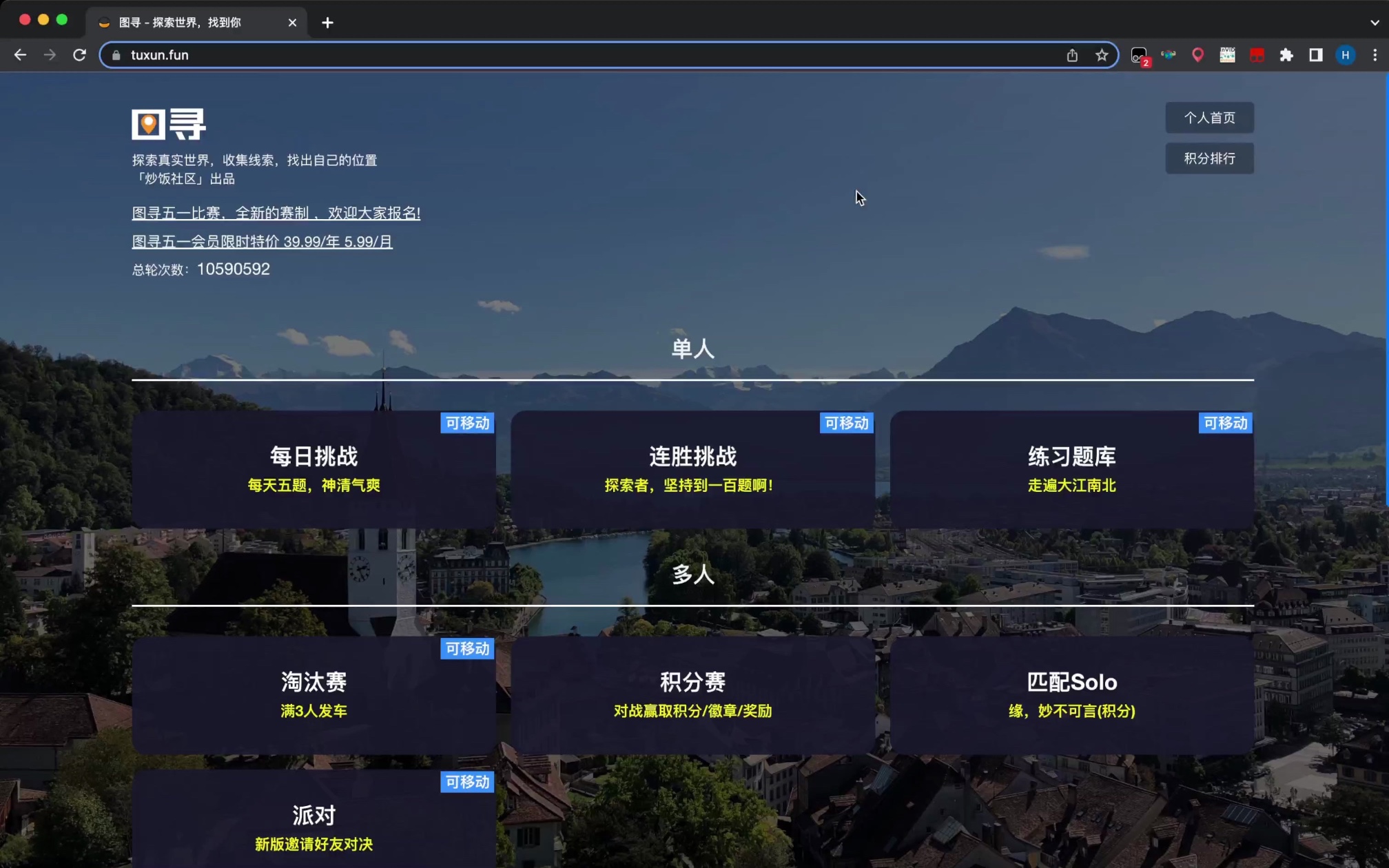Open a new browser tab
Image resolution: width=1389 pixels, height=868 pixels.
coord(327,23)
